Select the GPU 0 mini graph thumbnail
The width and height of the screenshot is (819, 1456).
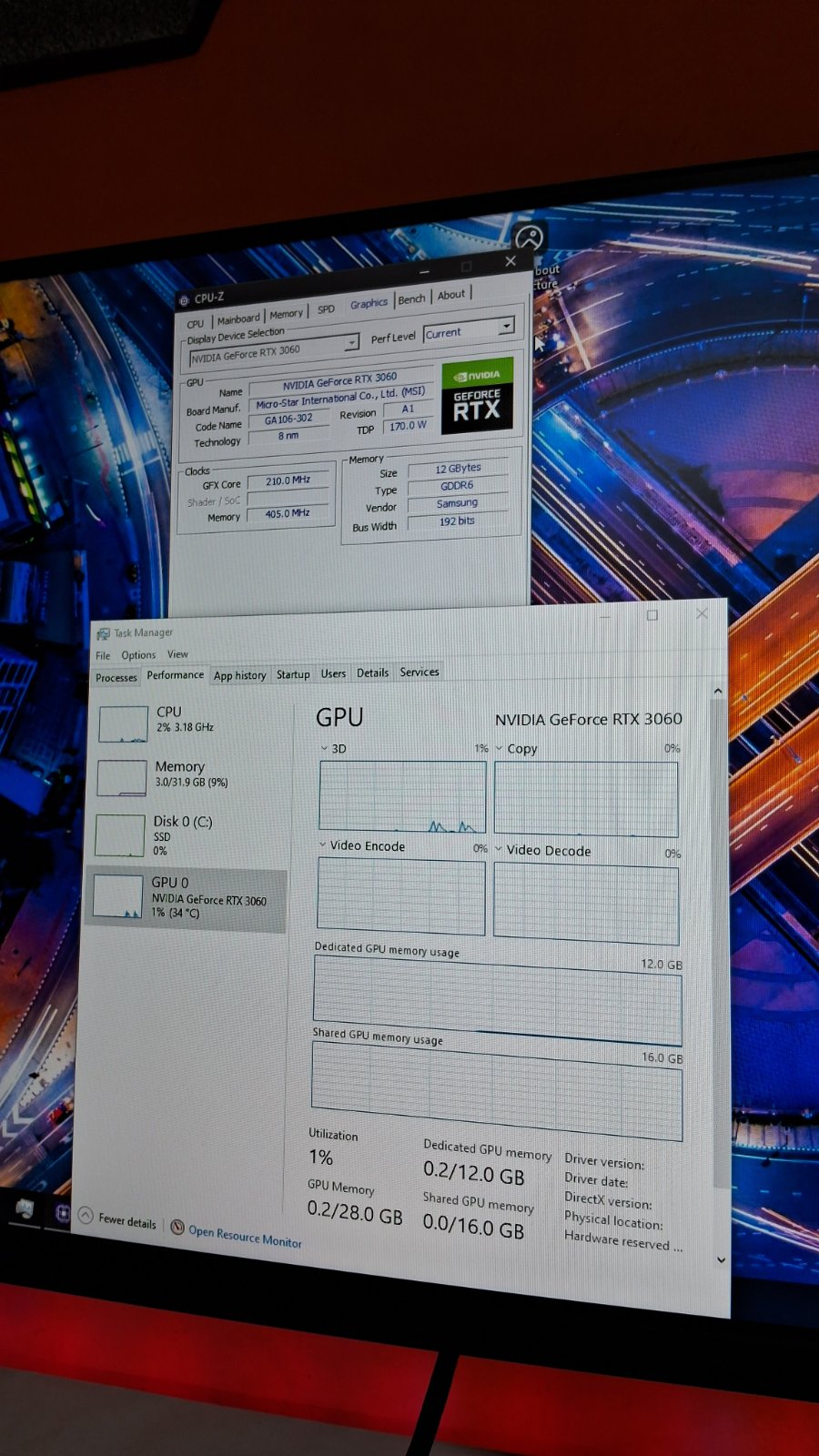[117, 896]
